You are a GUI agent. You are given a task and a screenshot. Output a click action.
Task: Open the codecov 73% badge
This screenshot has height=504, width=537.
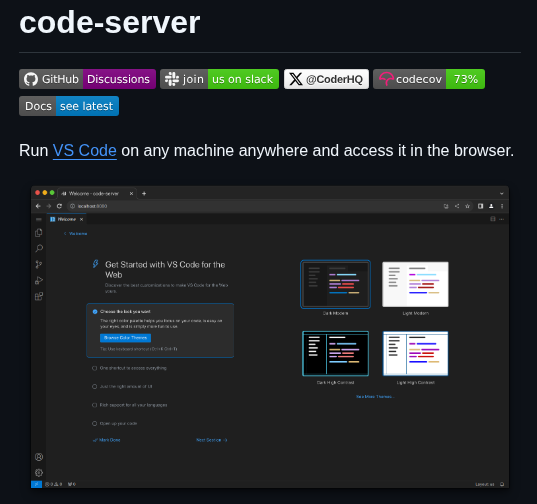(x=429, y=79)
